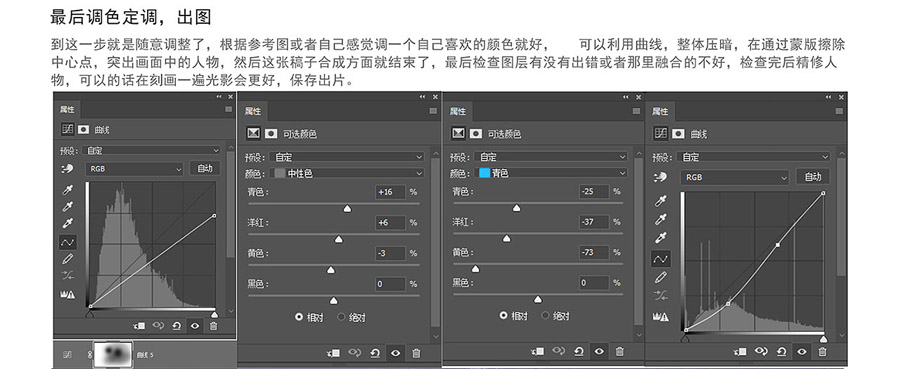
Task: Click histogram warning icon in leftmost Curves panel
Action: 68,294
